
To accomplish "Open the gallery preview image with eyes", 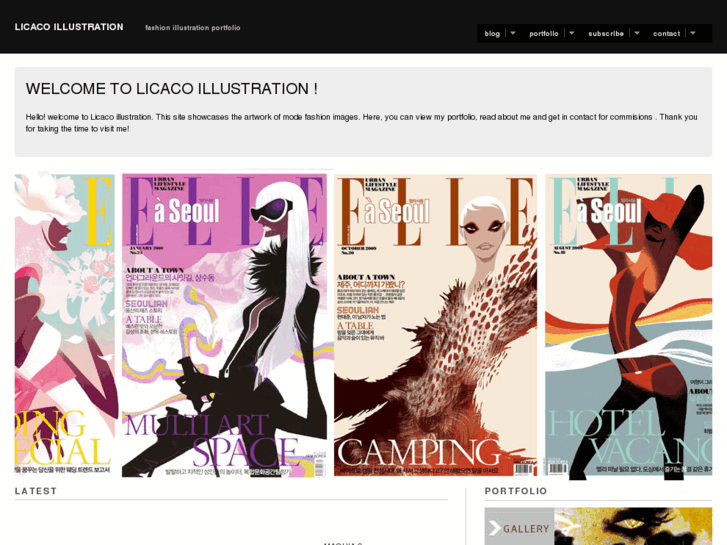I will (x=633, y=526).
